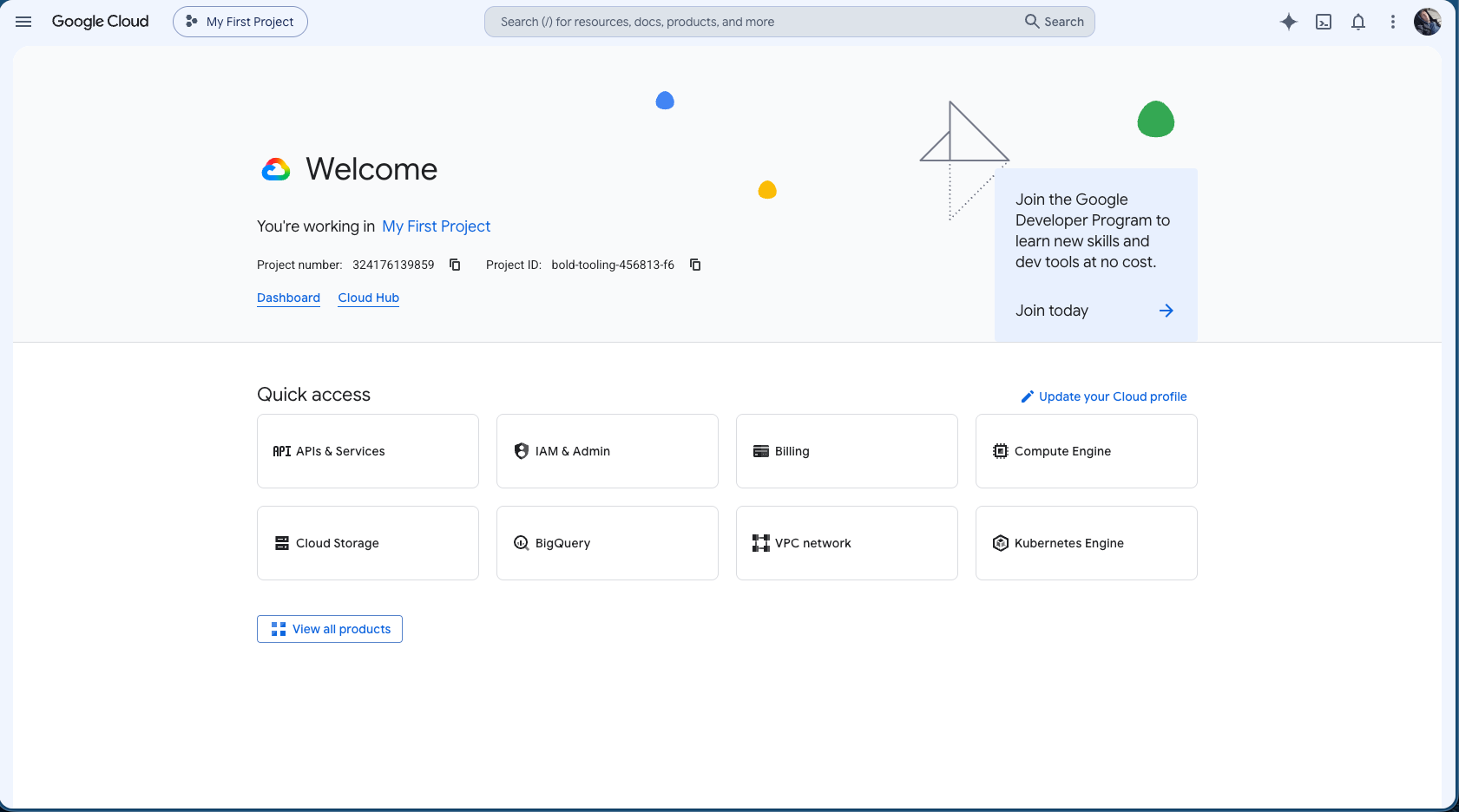This screenshot has width=1459, height=812.
Task: Activate Cloud Shell terminal icon
Action: click(x=1324, y=22)
